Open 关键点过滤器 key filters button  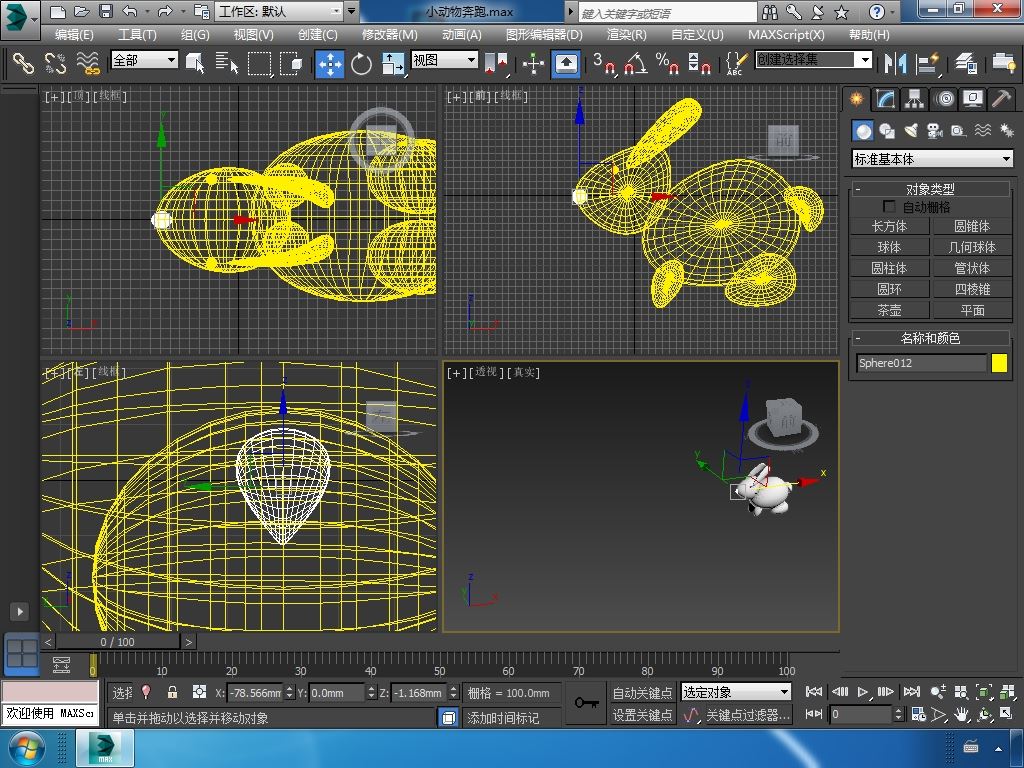[x=747, y=715]
